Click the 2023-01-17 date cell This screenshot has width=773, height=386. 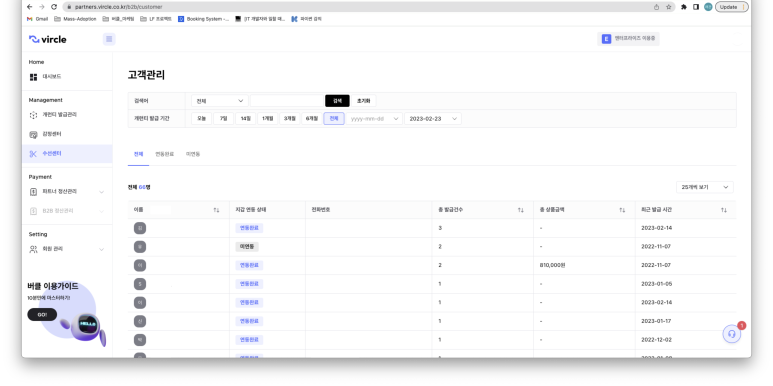click(x=656, y=321)
